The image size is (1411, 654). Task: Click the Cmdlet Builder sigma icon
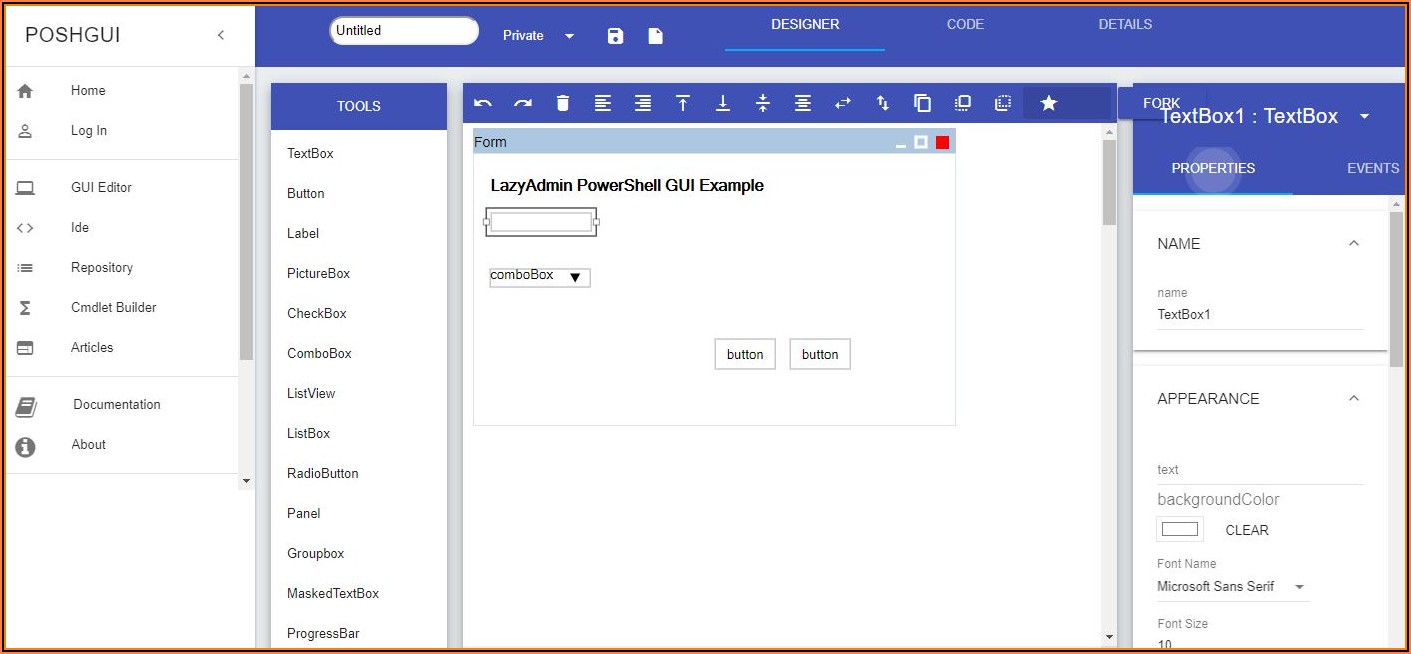tap(25, 308)
